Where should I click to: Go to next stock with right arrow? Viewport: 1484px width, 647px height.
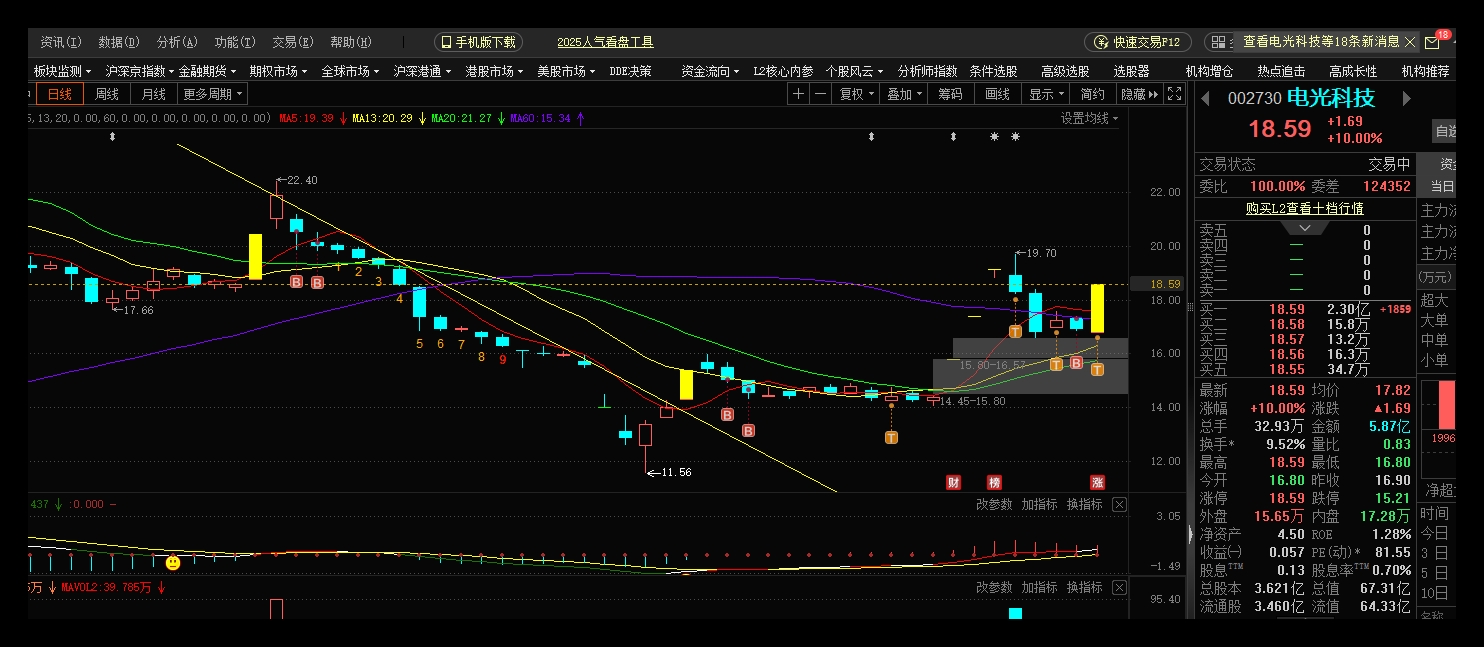(x=1406, y=98)
